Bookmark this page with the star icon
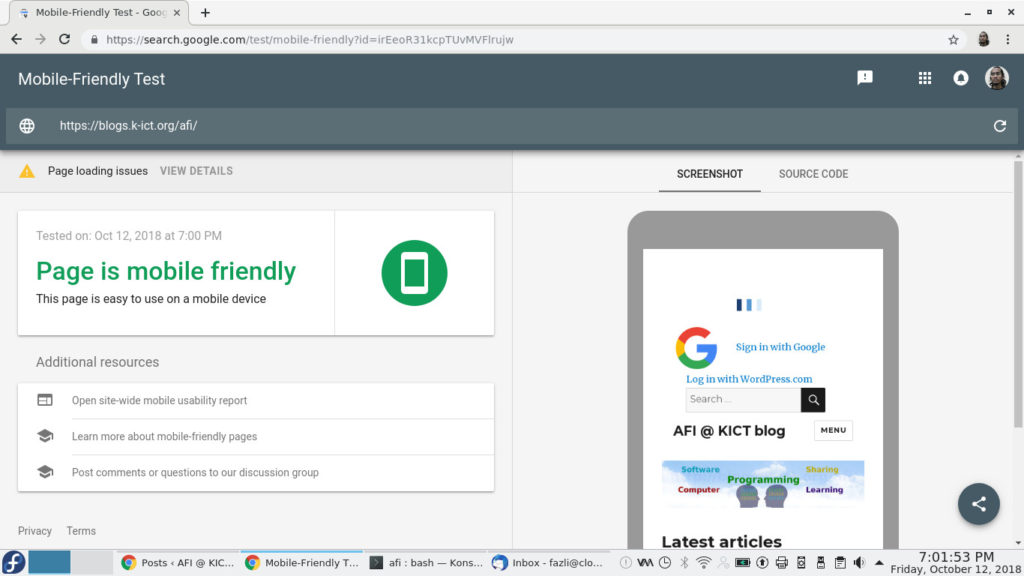This screenshot has width=1024, height=576. pyautogui.click(x=953, y=40)
